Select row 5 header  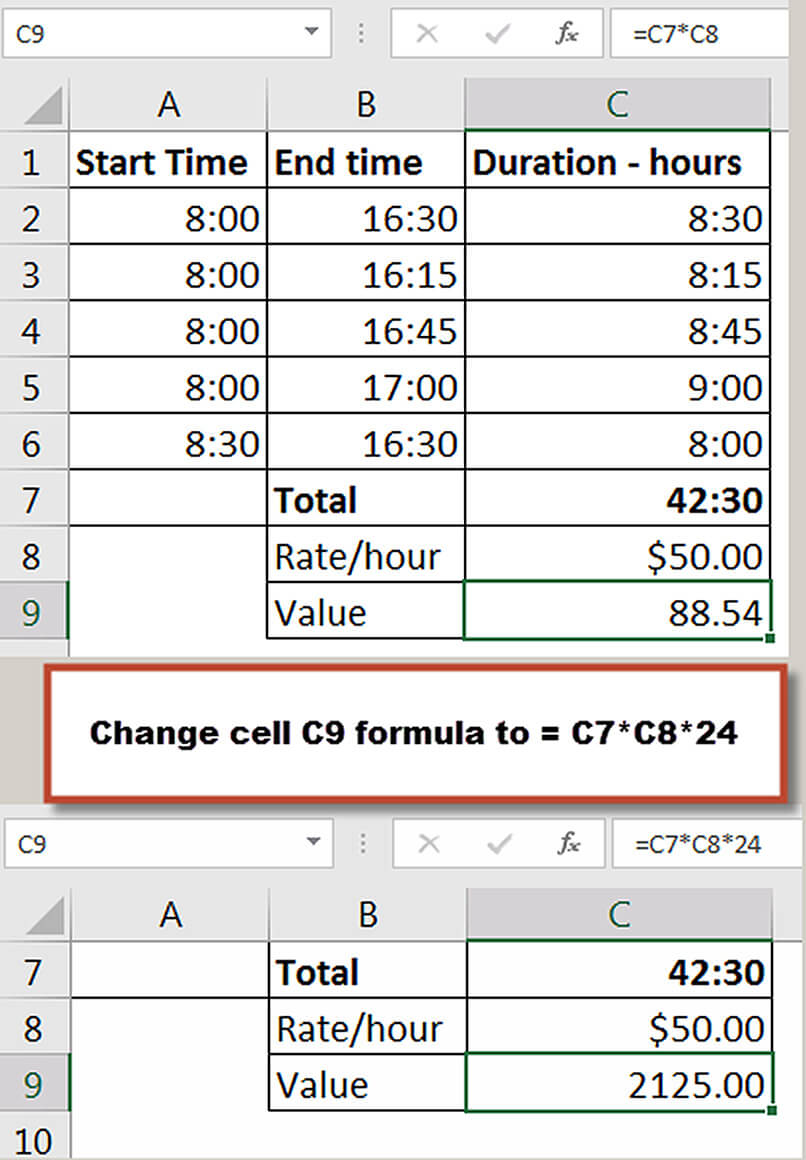tap(33, 386)
